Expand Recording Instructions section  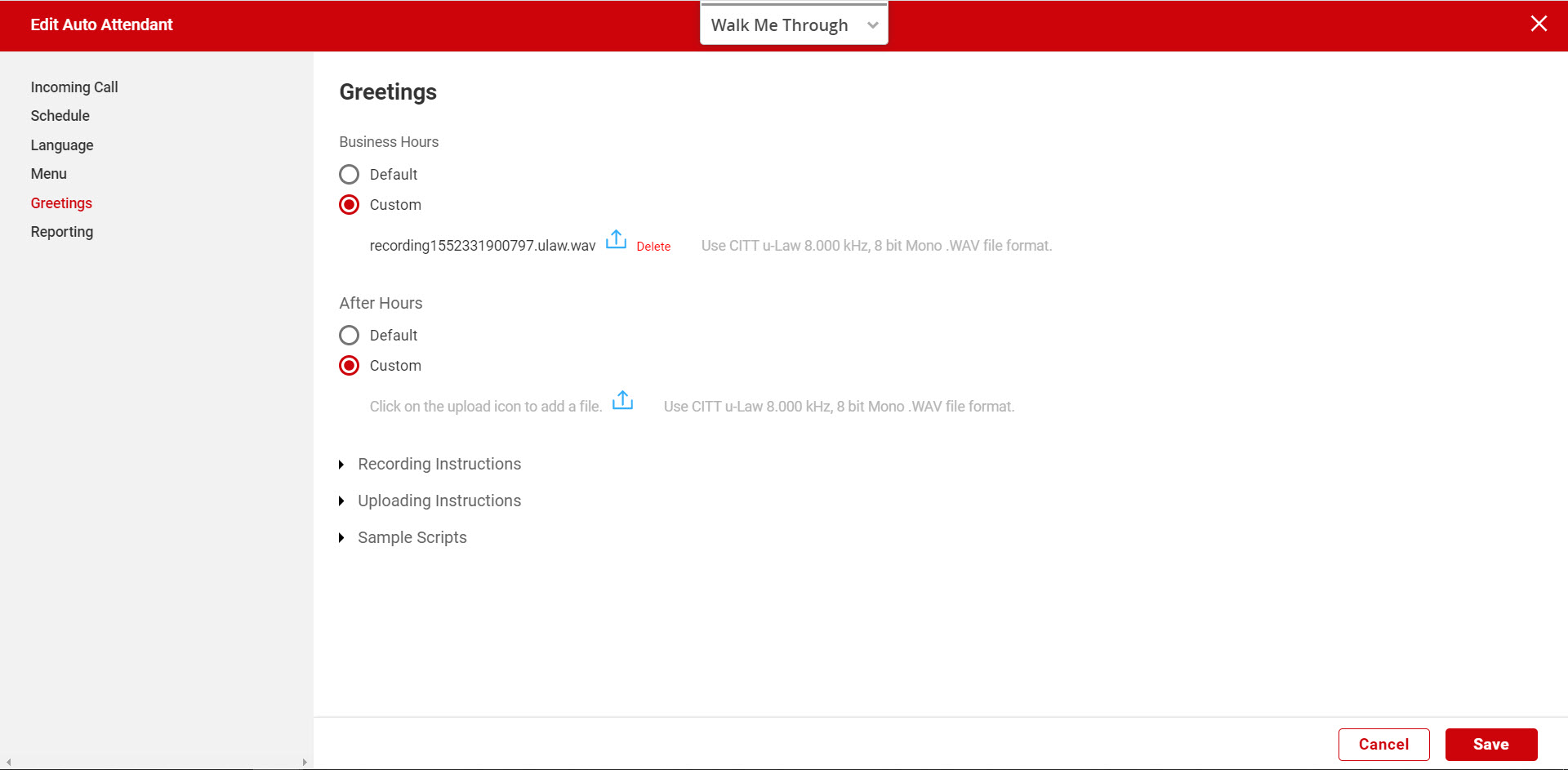pyautogui.click(x=430, y=464)
